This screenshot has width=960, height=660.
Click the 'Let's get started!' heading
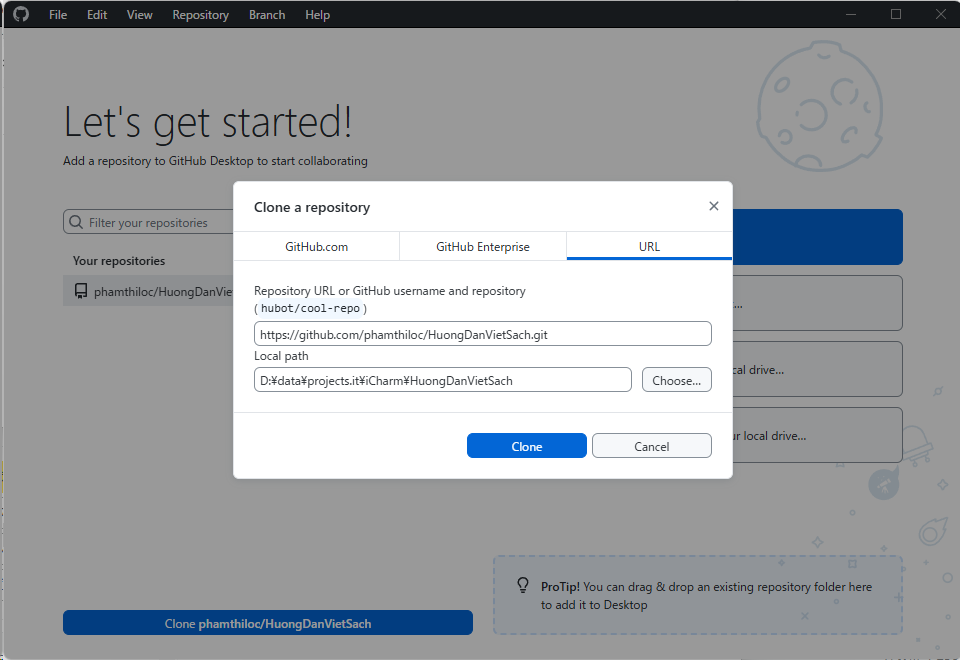(208, 122)
